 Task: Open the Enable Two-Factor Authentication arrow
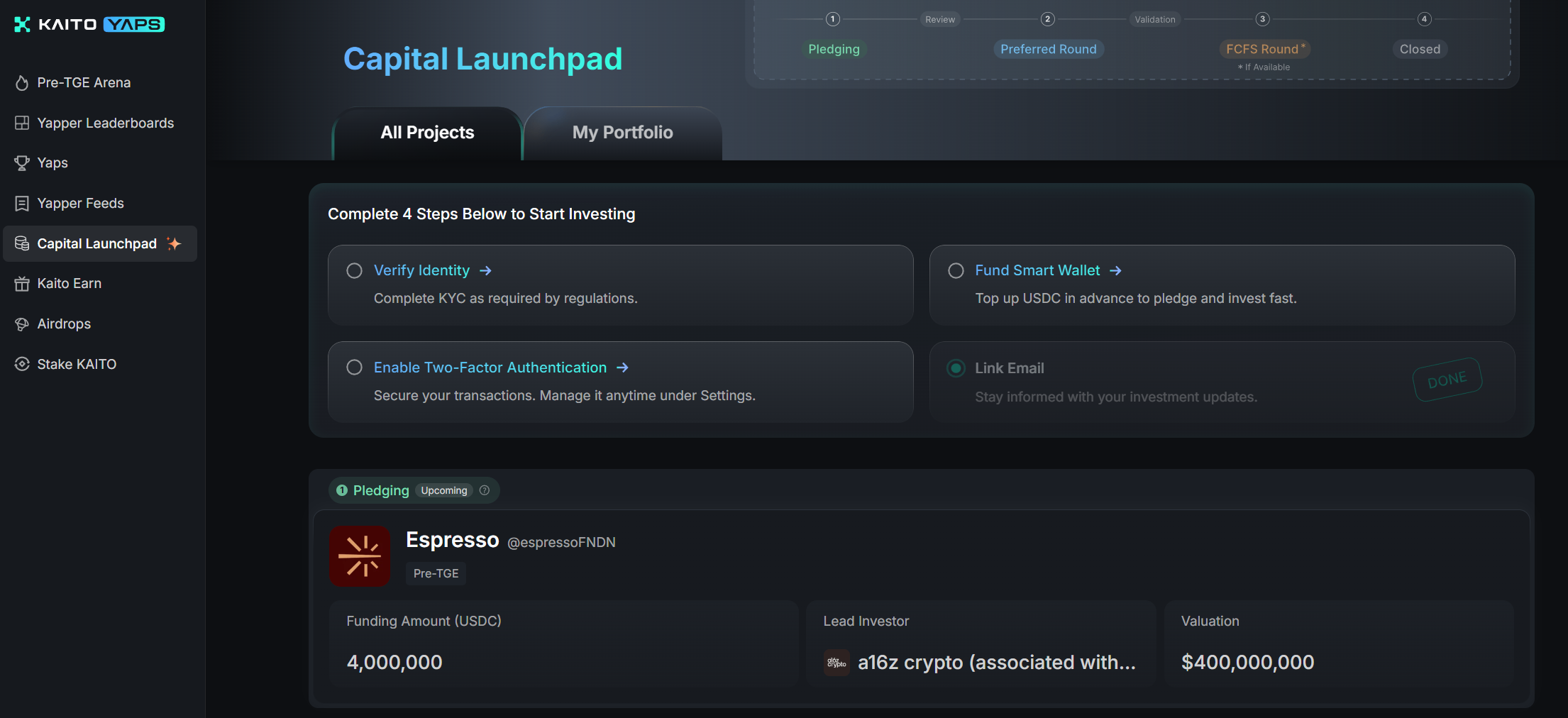pos(622,368)
